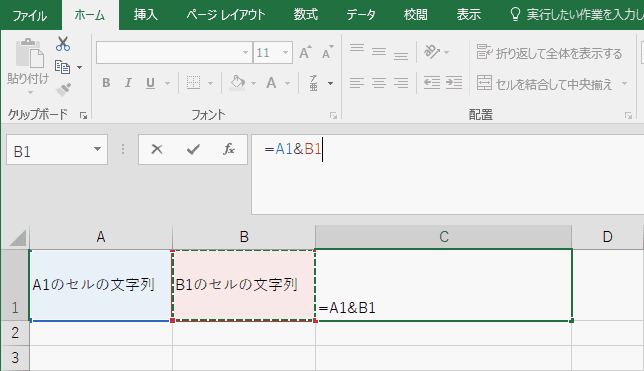Click the Cut scissors icon
This screenshot has height=371, width=644.
point(63,44)
